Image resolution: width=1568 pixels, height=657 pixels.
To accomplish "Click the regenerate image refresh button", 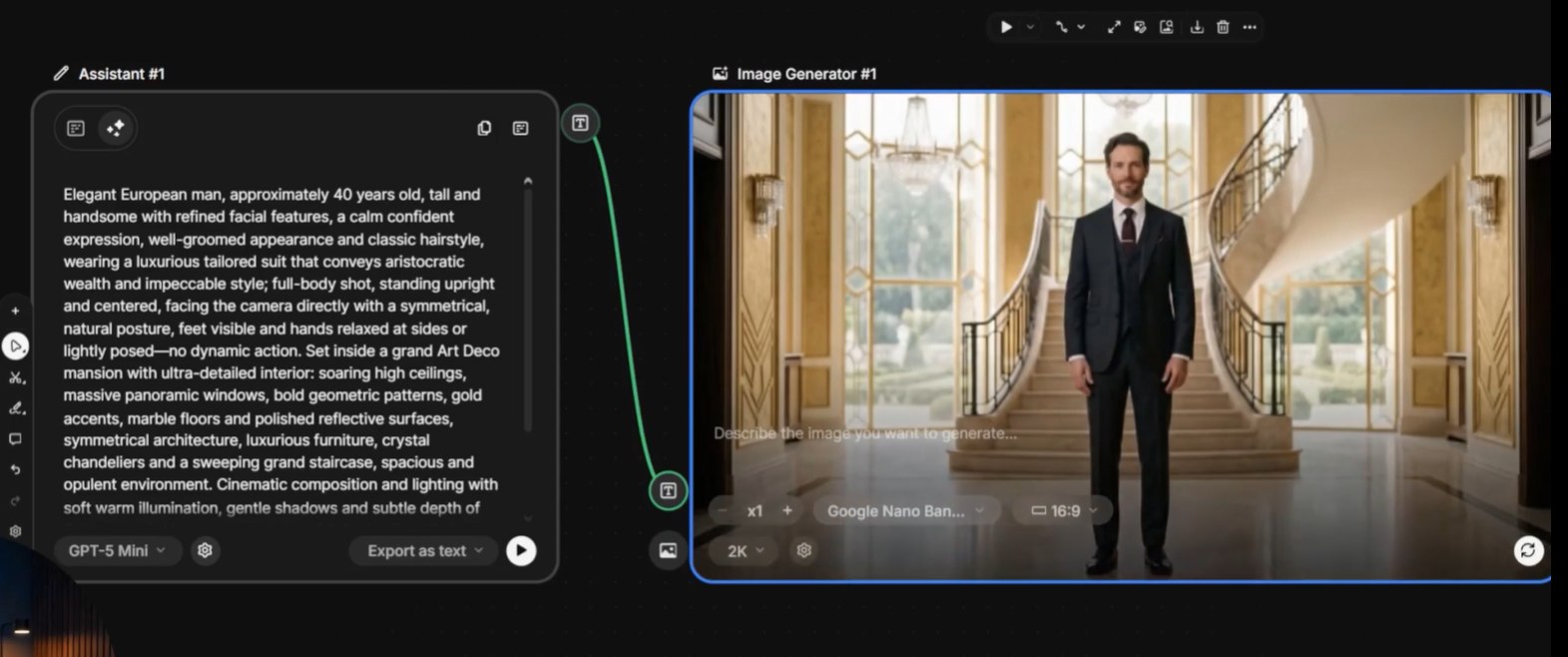I will (x=1528, y=550).
